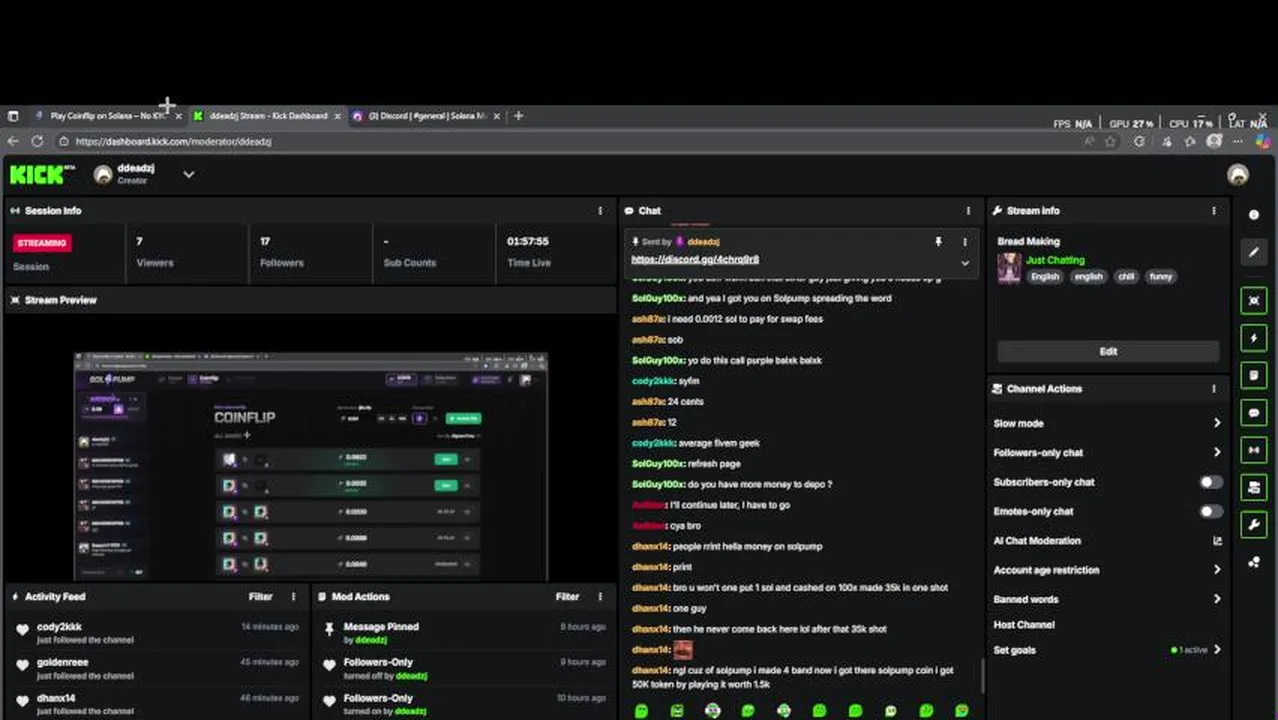Viewport: 1278px width, 720px height.
Task: Open the ddeadzj creator account dropdown
Action: pos(188,174)
